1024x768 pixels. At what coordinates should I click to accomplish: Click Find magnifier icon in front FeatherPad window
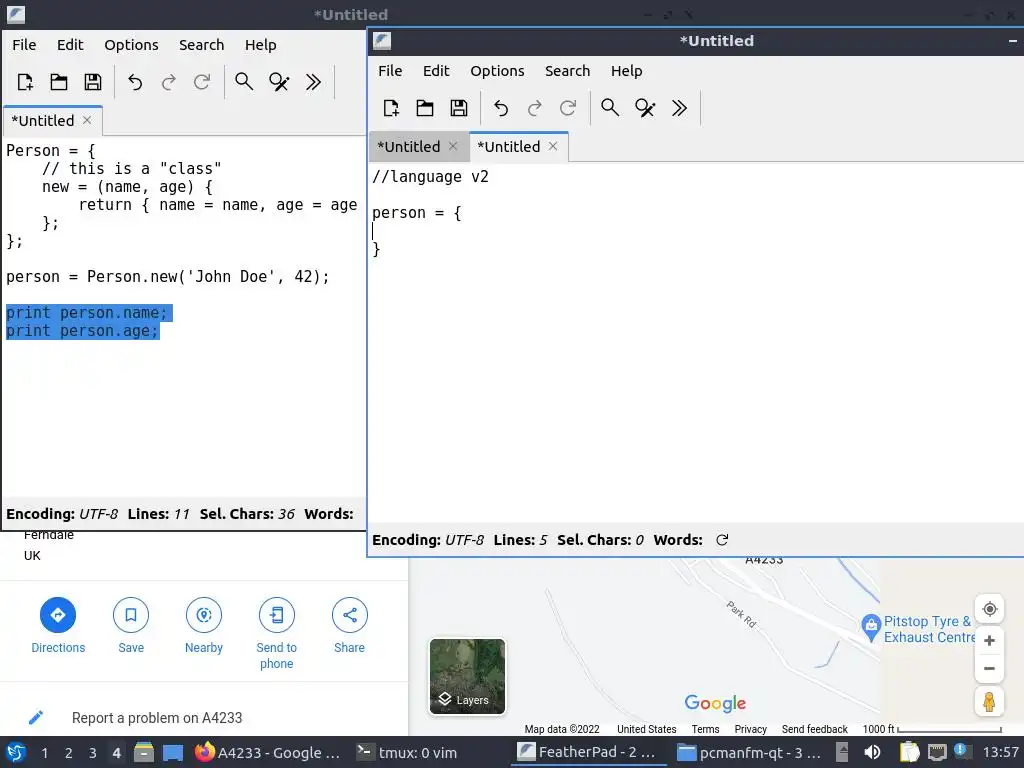610,108
